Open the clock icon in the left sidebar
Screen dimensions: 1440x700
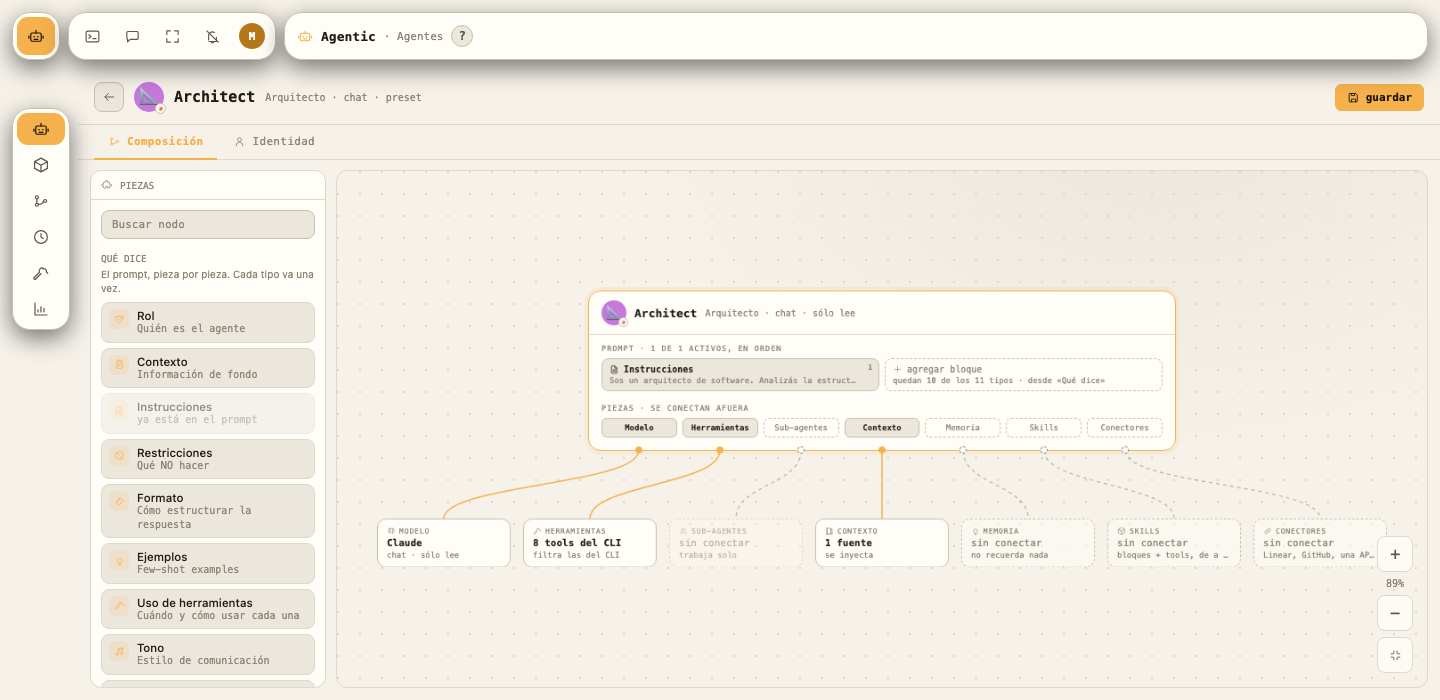41,237
